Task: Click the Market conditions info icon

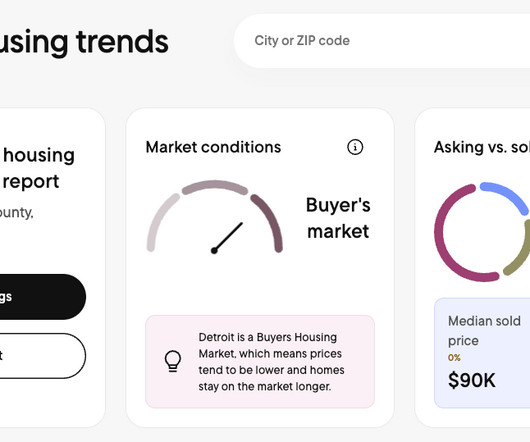Action: click(x=355, y=147)
